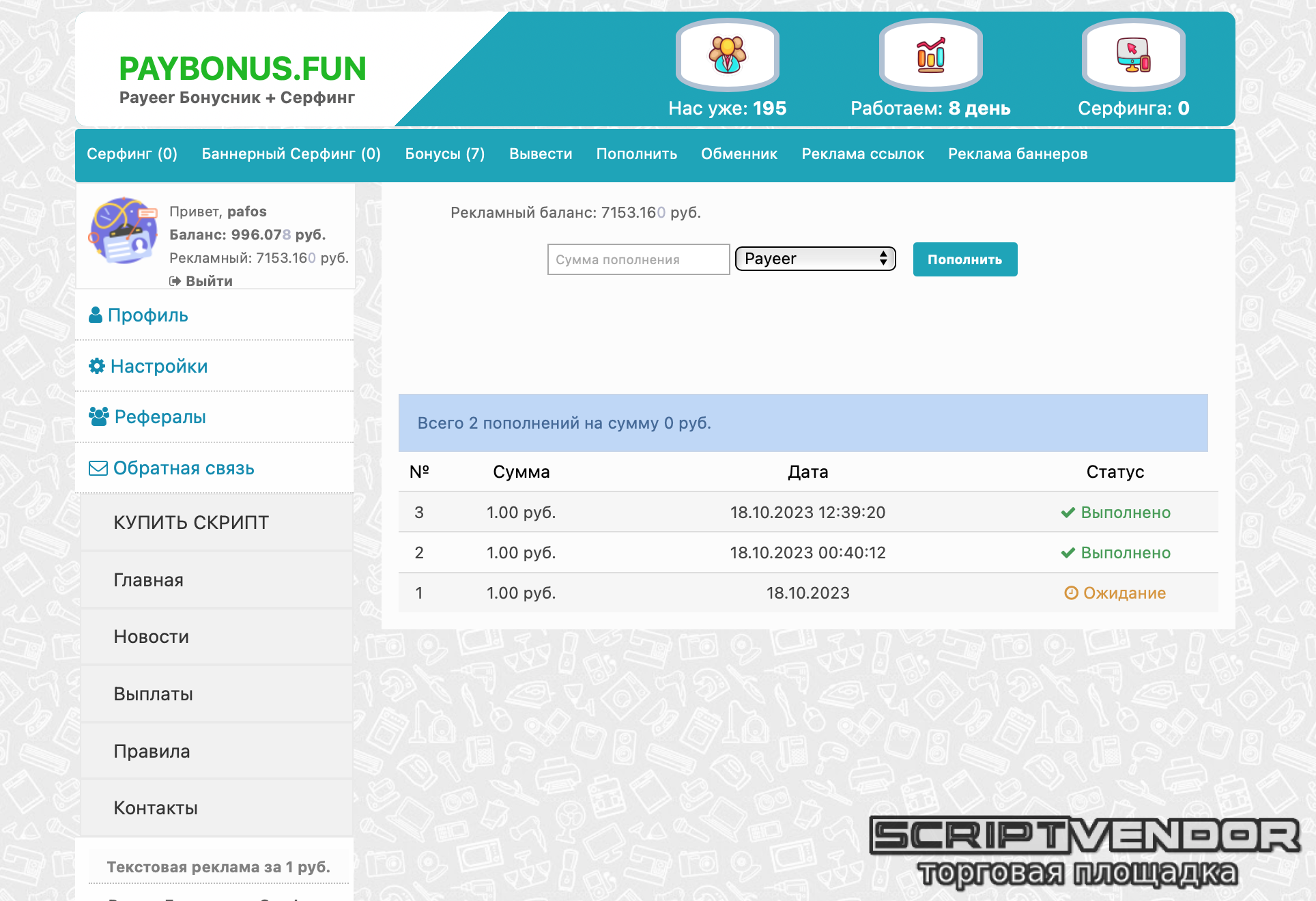
Task: Open Баннерный Серфинг (0) menu item
Action: [291, 154]
